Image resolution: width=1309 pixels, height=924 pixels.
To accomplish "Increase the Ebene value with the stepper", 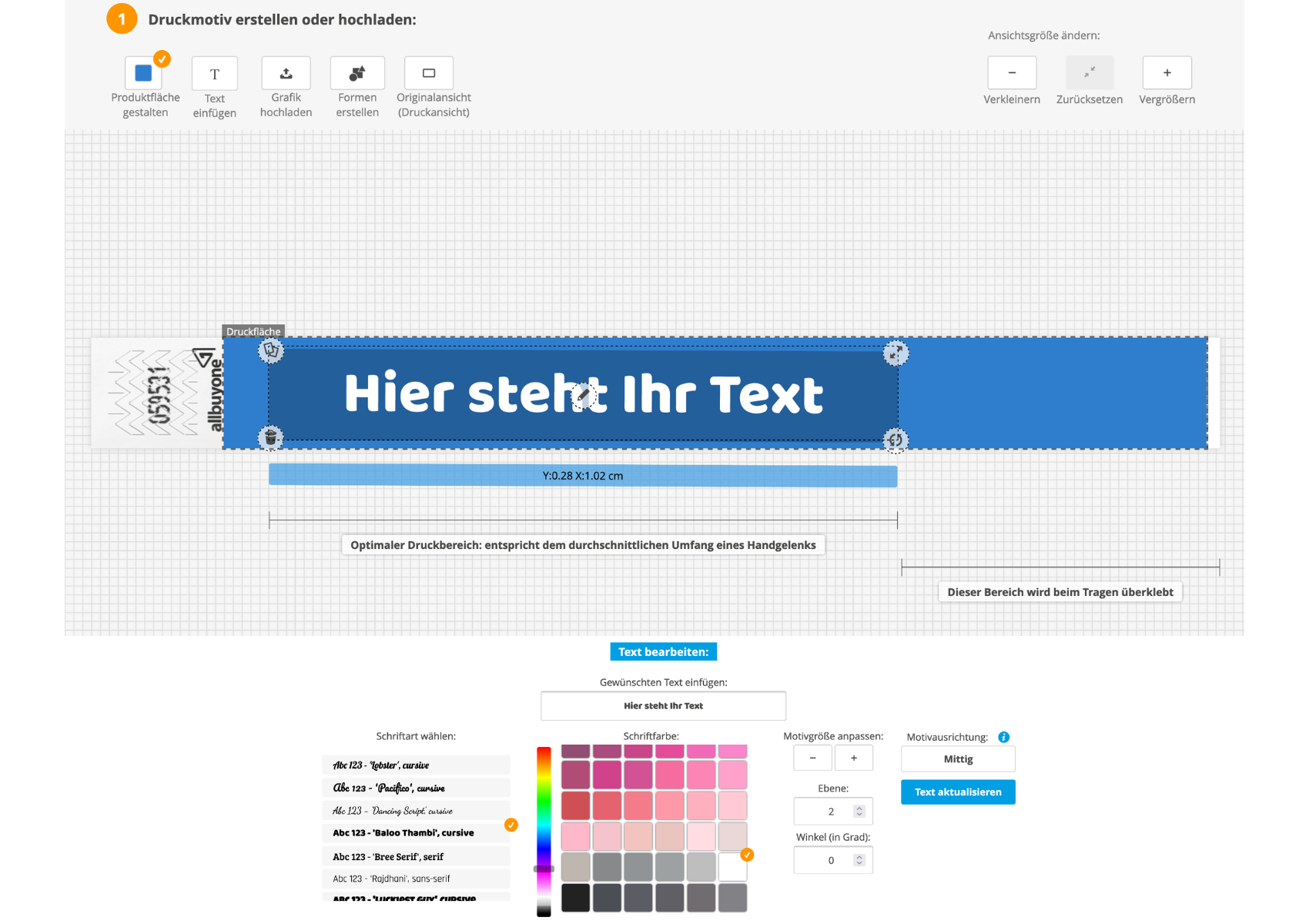I will (858, 808).
